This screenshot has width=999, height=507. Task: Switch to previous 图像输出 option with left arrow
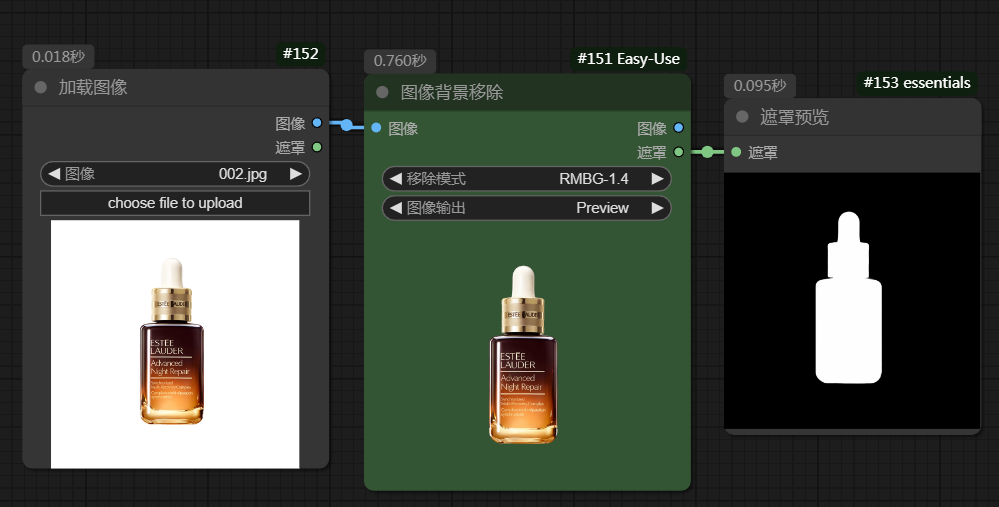pos(396,208)
